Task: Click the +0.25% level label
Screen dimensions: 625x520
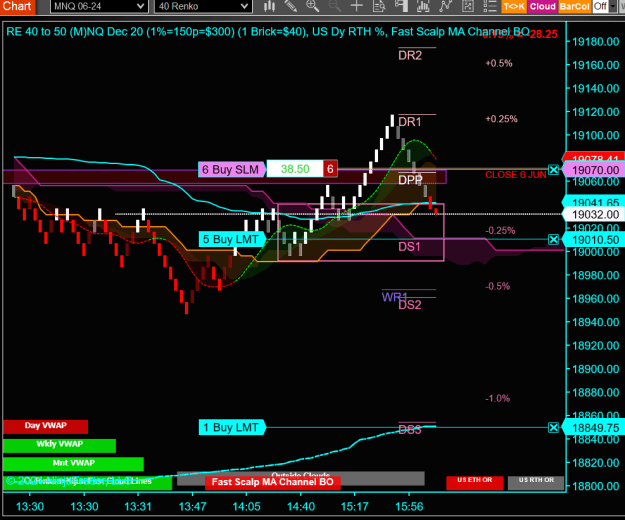Action: pyautogui.click(x=501, y=119)
